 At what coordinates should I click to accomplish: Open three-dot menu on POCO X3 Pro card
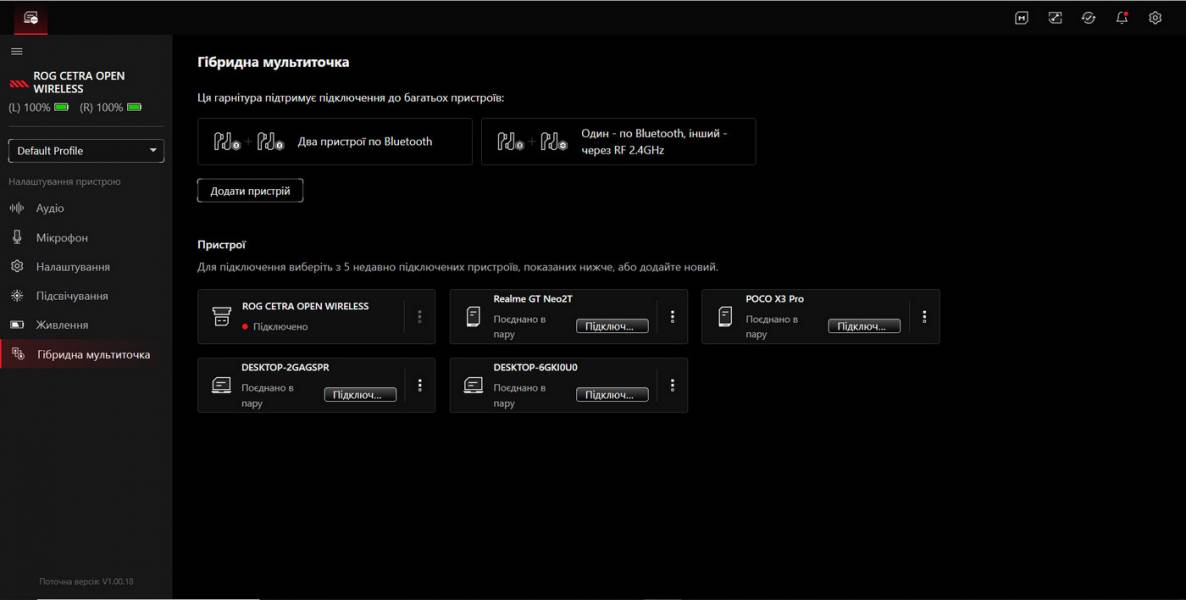[924, 316]
